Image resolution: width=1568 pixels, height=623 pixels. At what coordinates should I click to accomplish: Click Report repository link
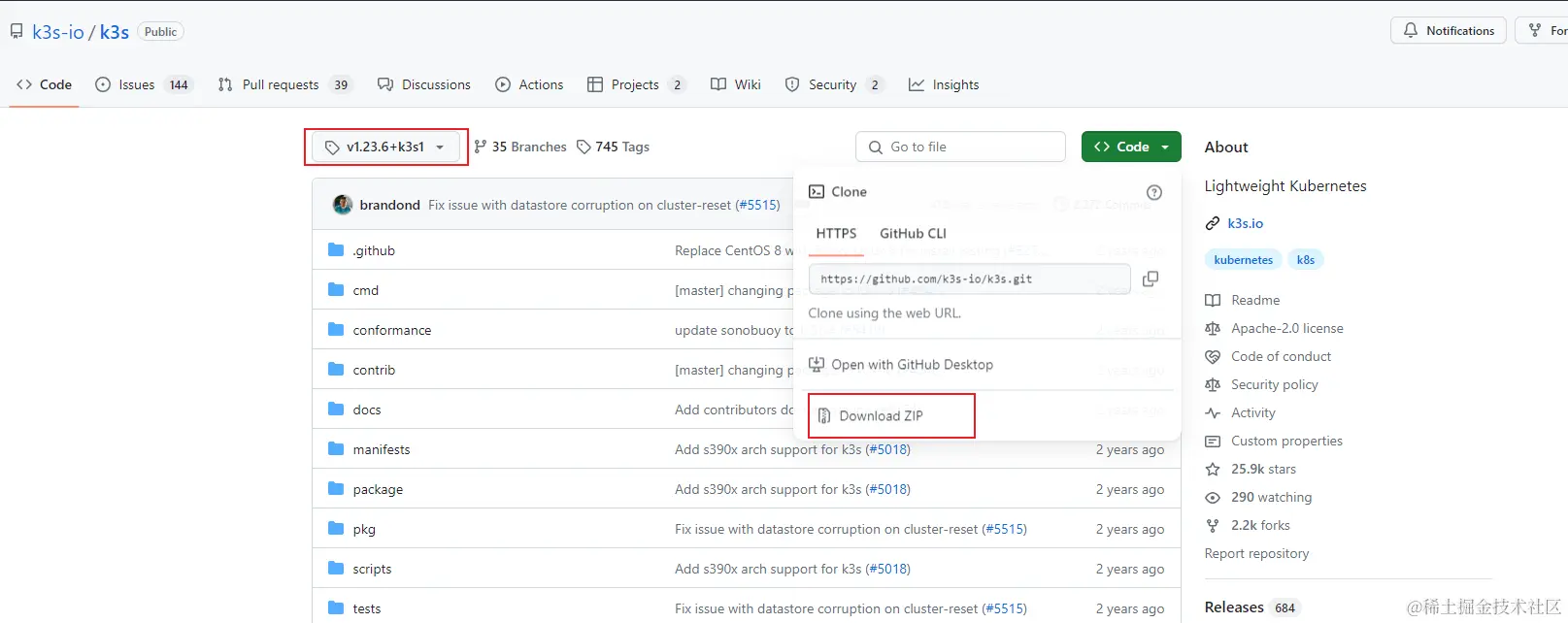pyautogui.click(x=1256, y=553)
